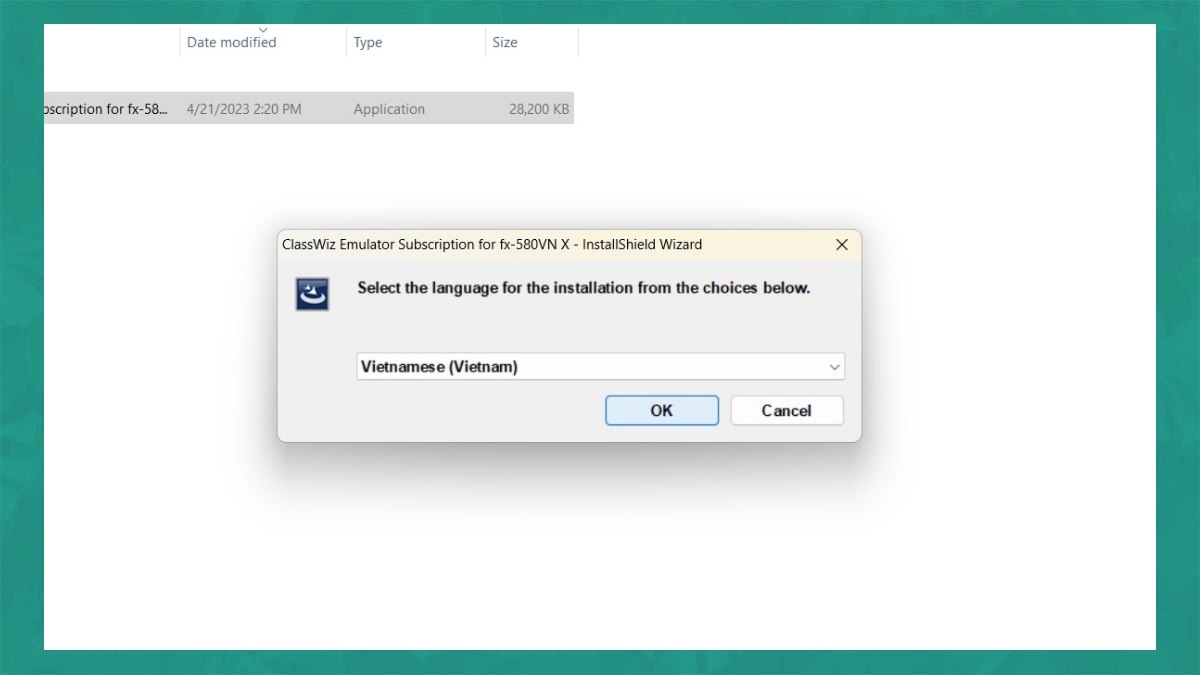Click OK in the InstallShield Wizard
1200x675 pixels.
pos(662,410)
